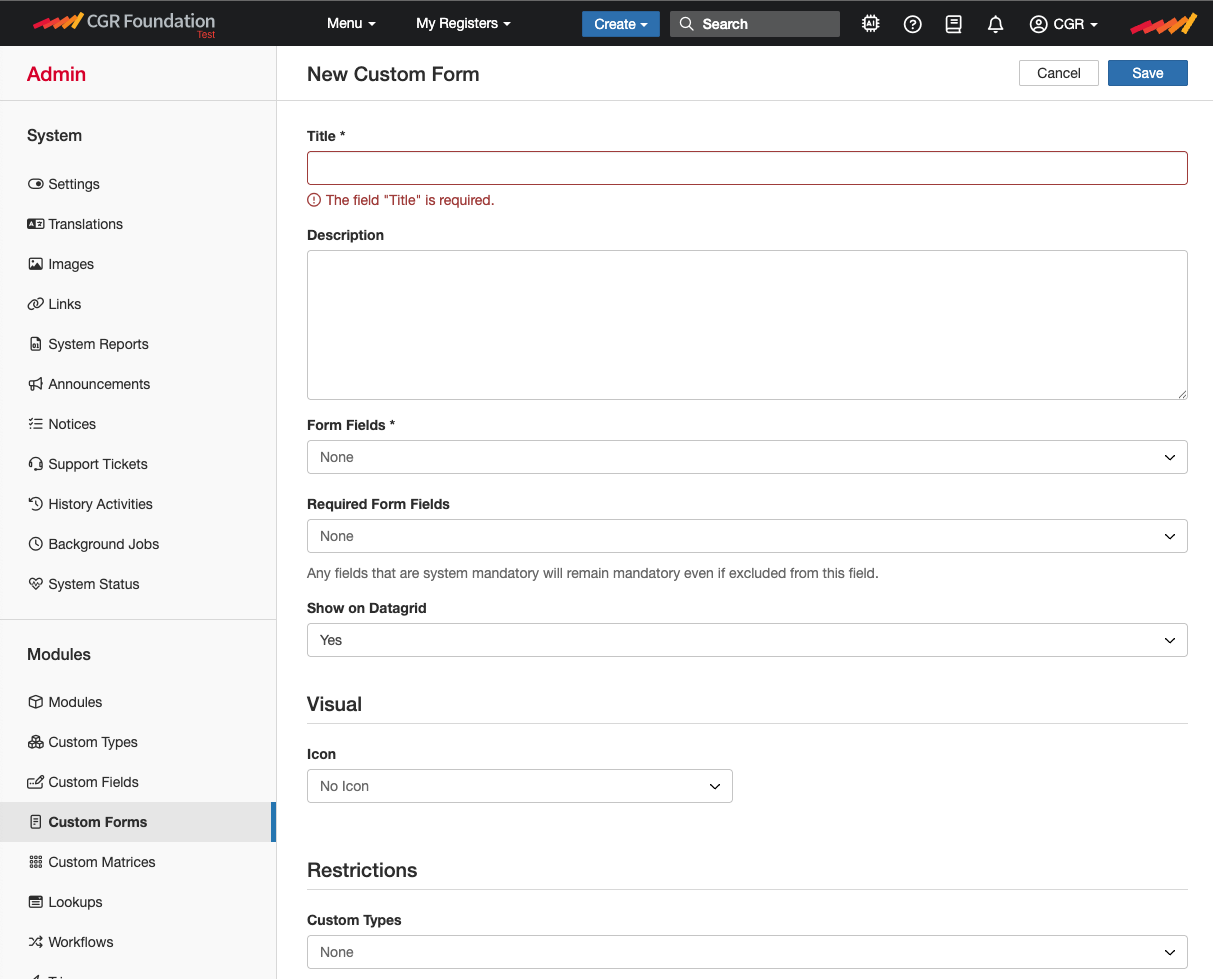Click the History Activities clock-arrow icon
The height and width of the screenshot is (979, 1213).
coord(36,504)
